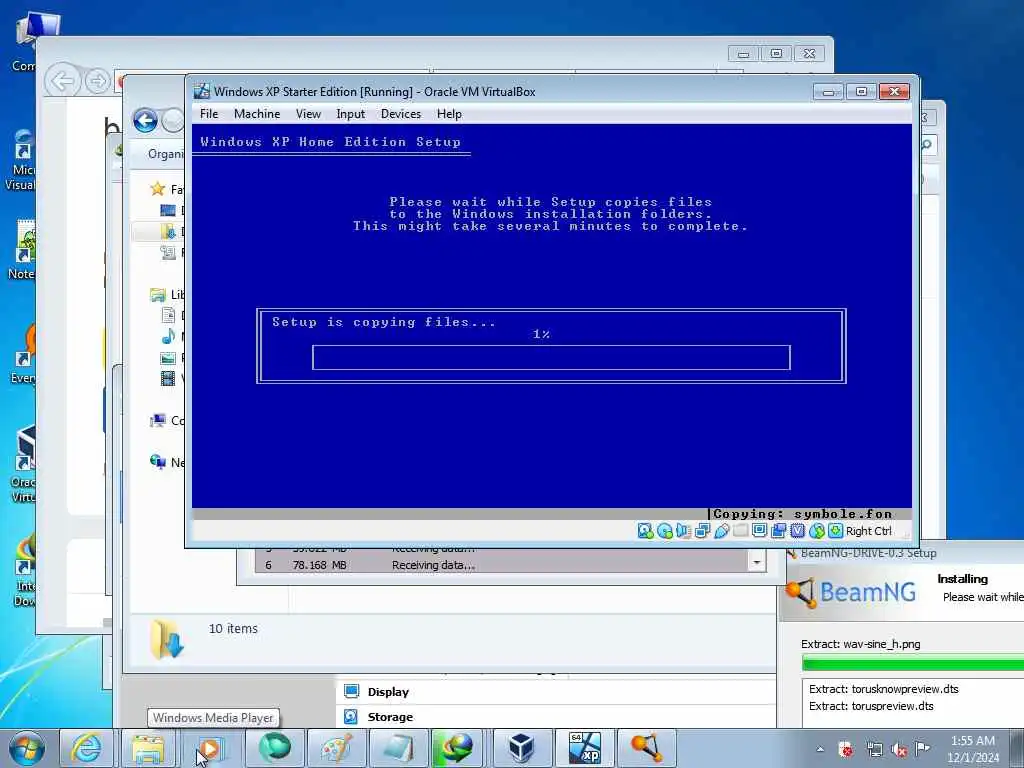Click the muted volume icon in system tray
This screenshot has width=1024, height=768.
tap(899, 750)
